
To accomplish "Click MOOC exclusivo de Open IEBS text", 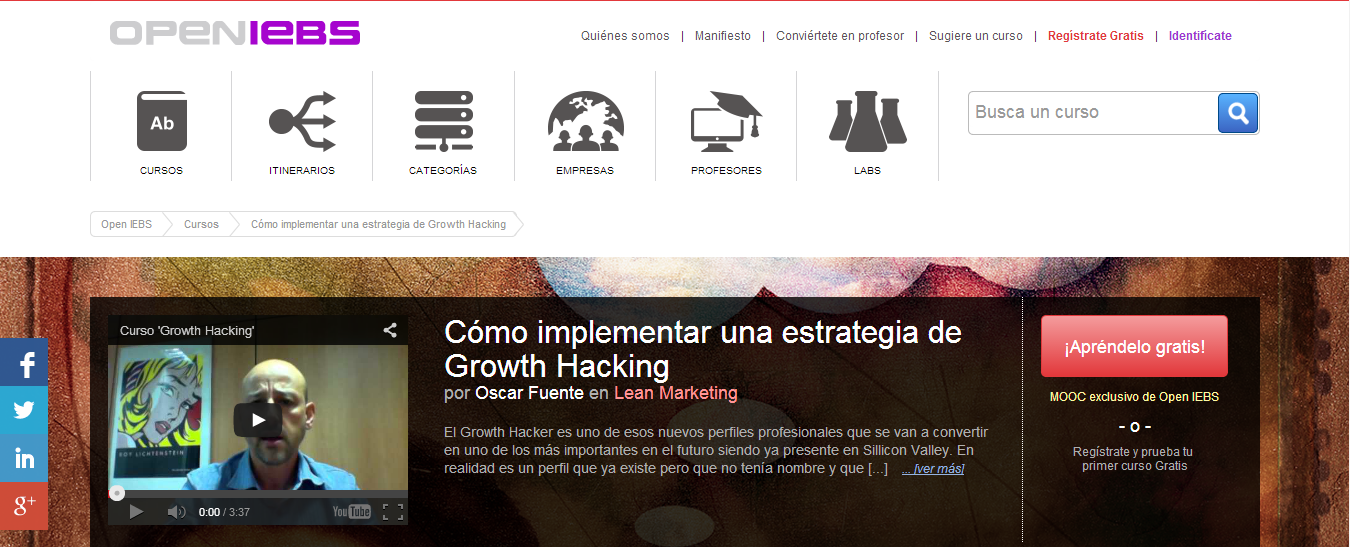I will tap(1134, 397).
